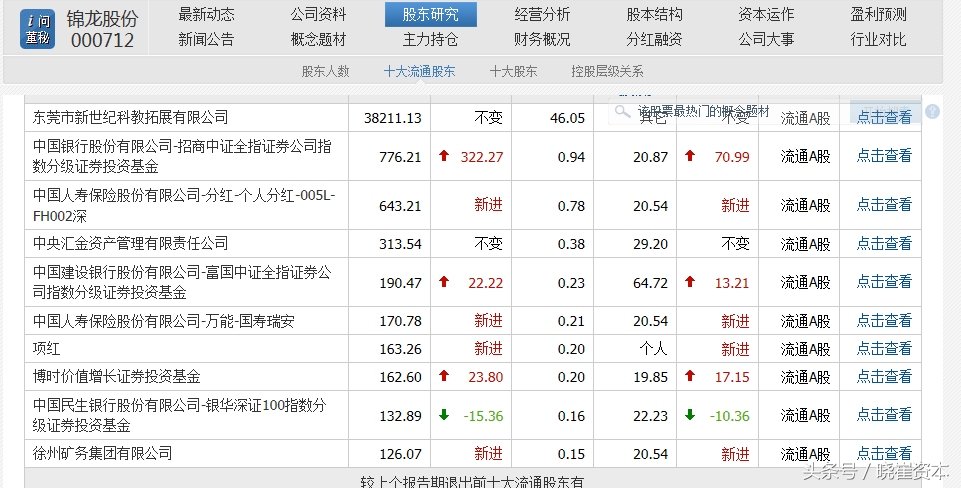
Task: Click 点击查看 for 东莞市新世纪科教拓展有限公司
Action: pos(884,117)
